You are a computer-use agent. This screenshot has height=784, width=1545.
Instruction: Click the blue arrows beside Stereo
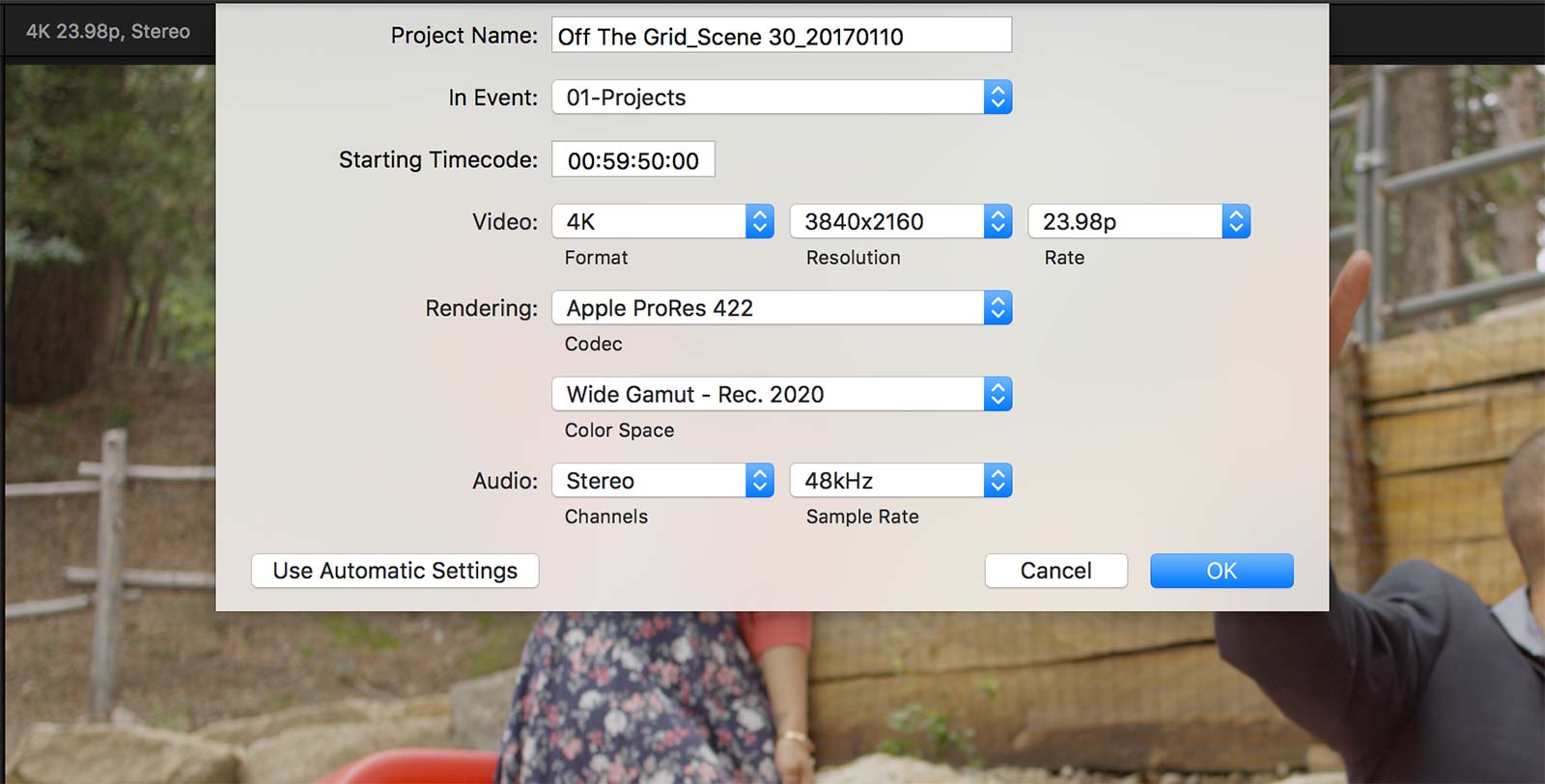(760, 481)
